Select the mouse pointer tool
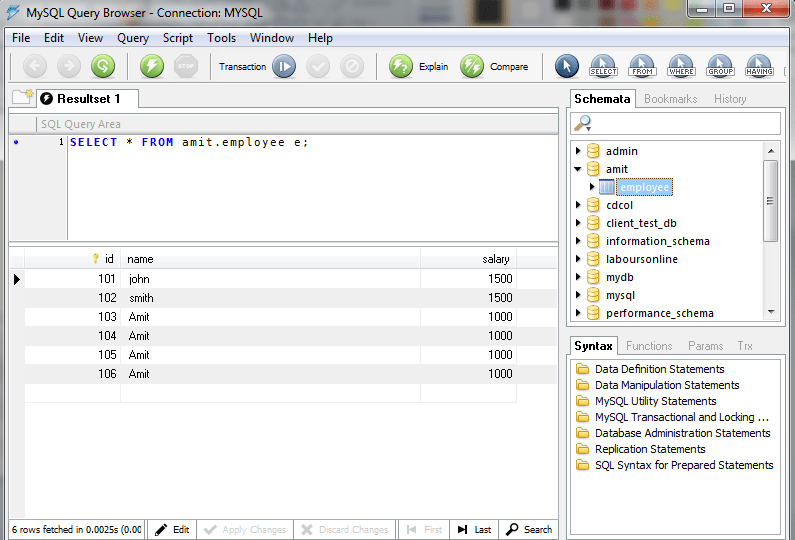Image resolution: width=795 pixels, height=540 pixels. point(566,66)
